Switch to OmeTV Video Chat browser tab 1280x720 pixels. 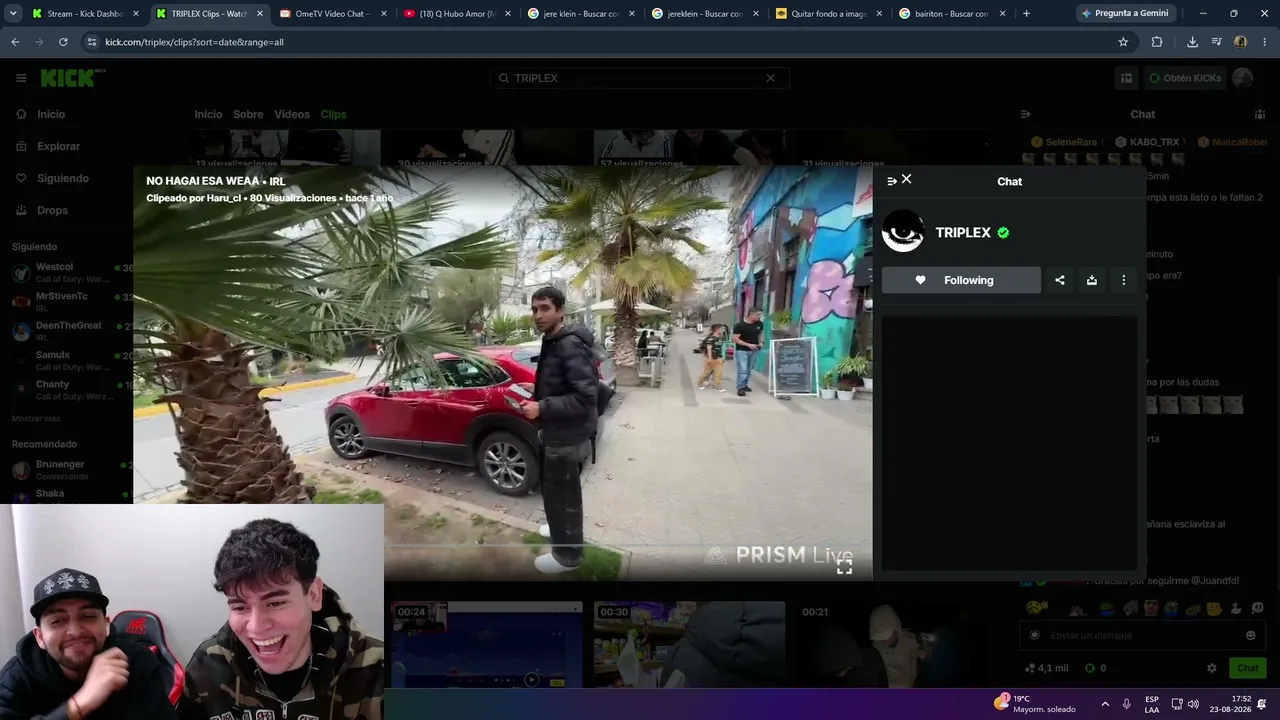click(x=332, y=14)
